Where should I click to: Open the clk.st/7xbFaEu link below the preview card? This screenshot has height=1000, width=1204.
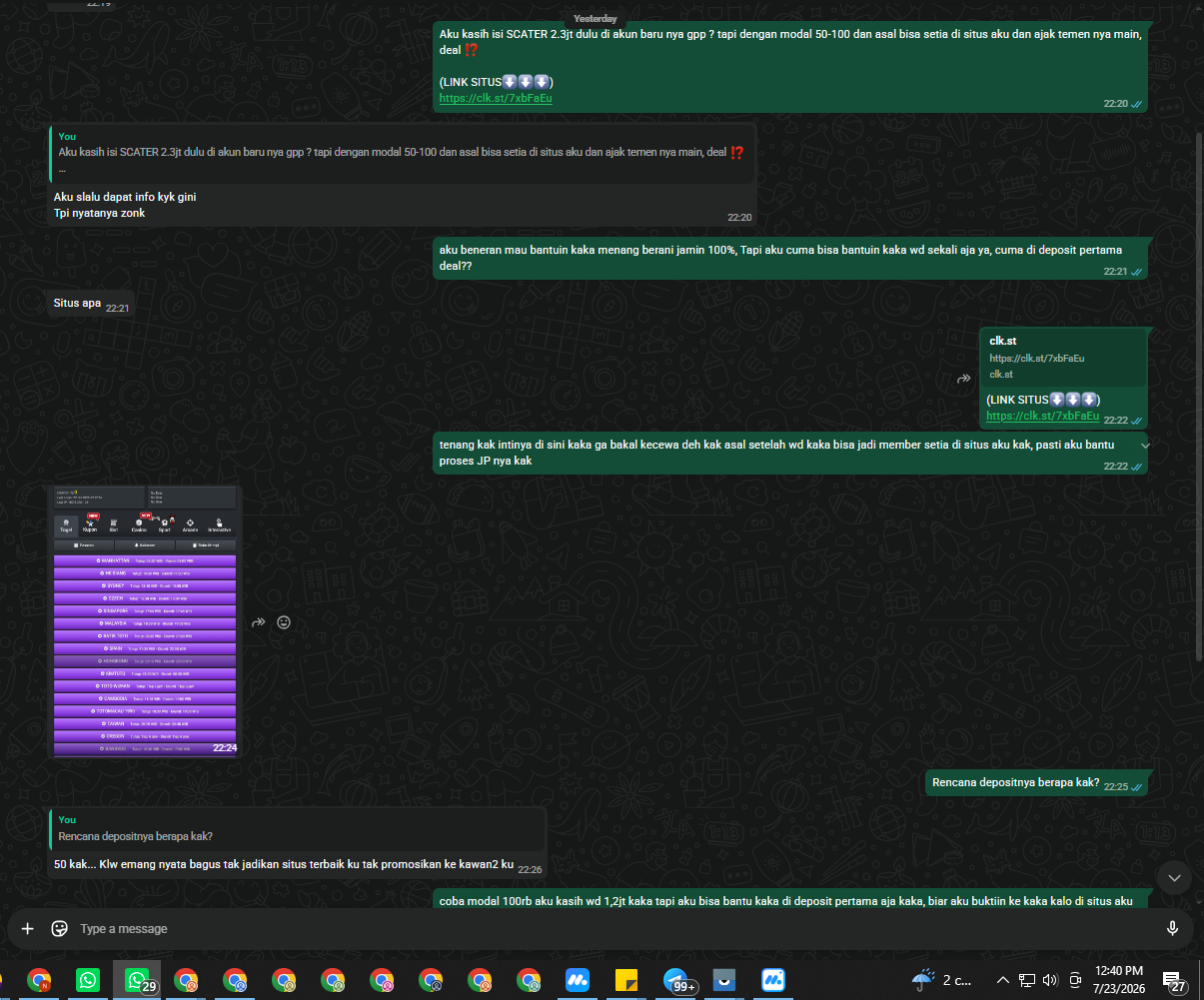coord(1042,416)
